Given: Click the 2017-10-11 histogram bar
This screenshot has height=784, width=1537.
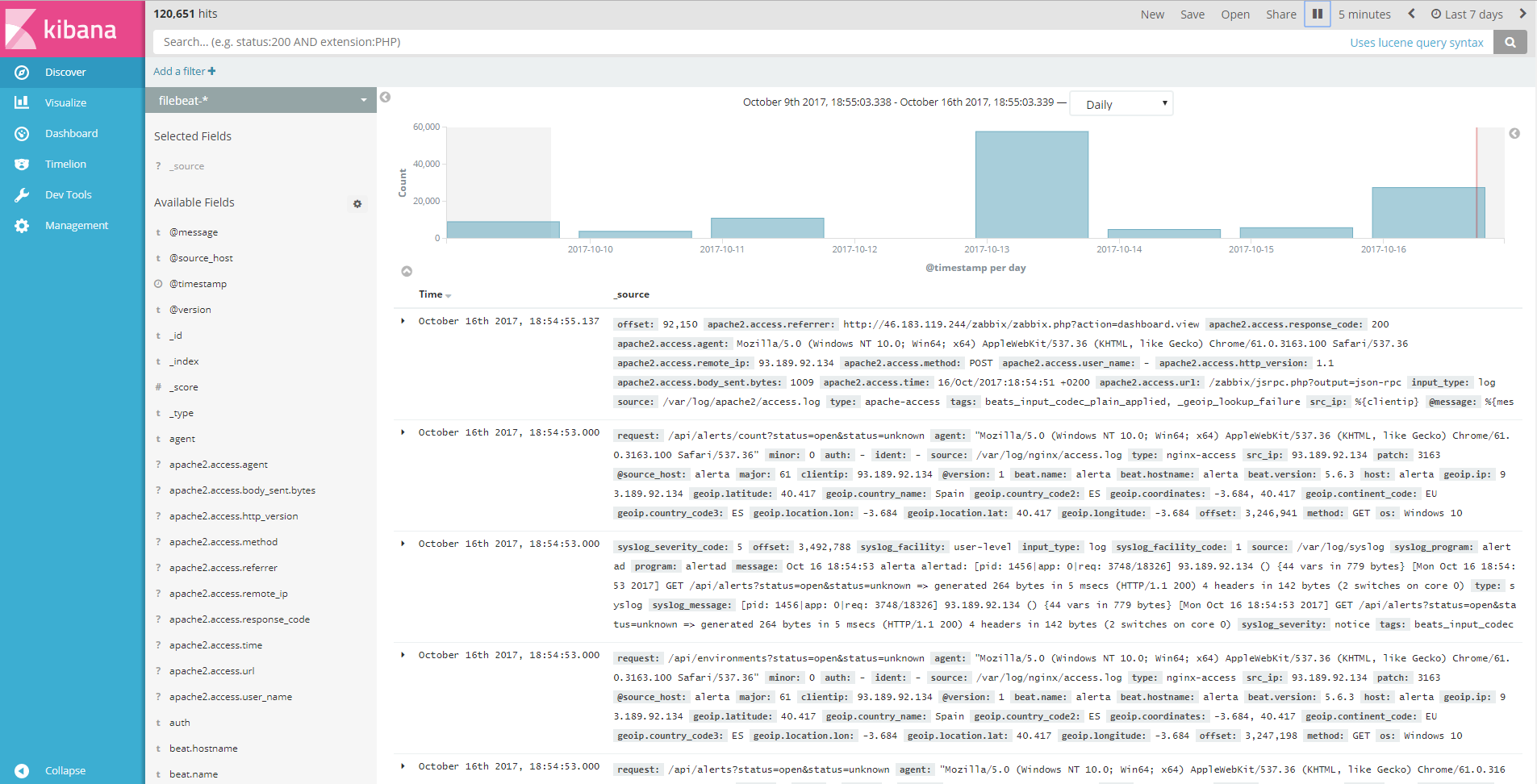Looking at the screenshot, I should pyautogui.click(x=767, y=228).
